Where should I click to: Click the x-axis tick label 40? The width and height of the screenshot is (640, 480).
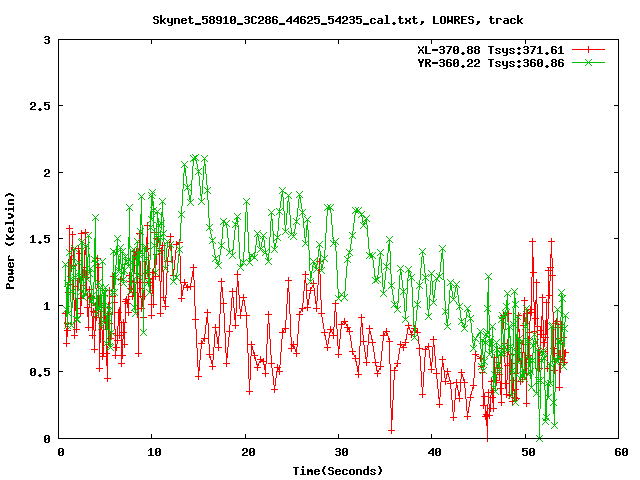434,452
